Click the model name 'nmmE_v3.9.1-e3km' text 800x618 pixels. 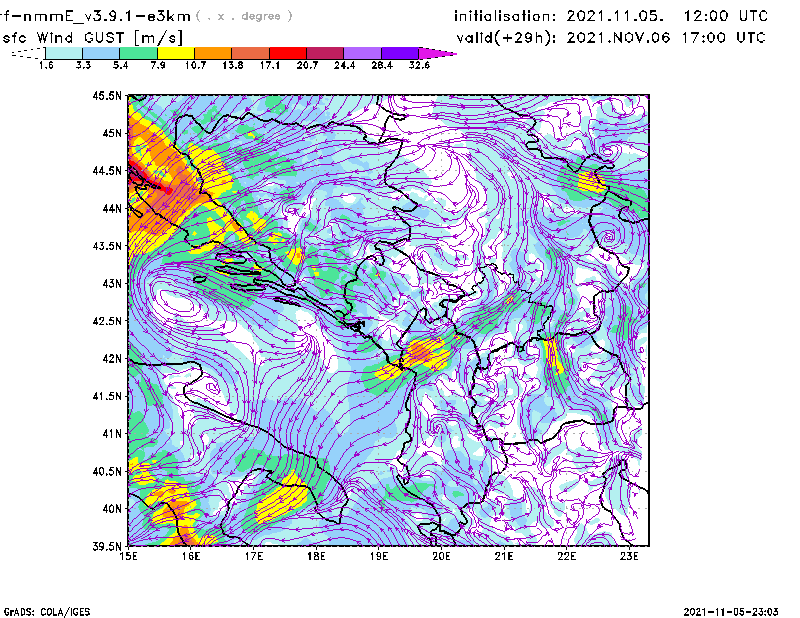(107, 16)
